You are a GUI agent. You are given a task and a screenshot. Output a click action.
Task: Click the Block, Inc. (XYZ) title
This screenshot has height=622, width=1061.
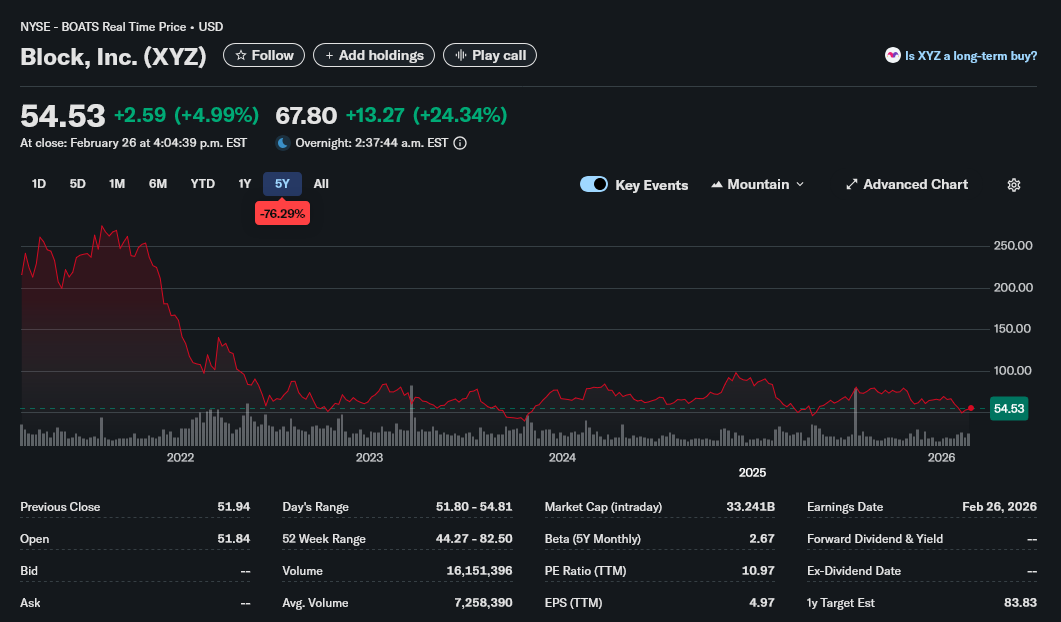point(113,56)
